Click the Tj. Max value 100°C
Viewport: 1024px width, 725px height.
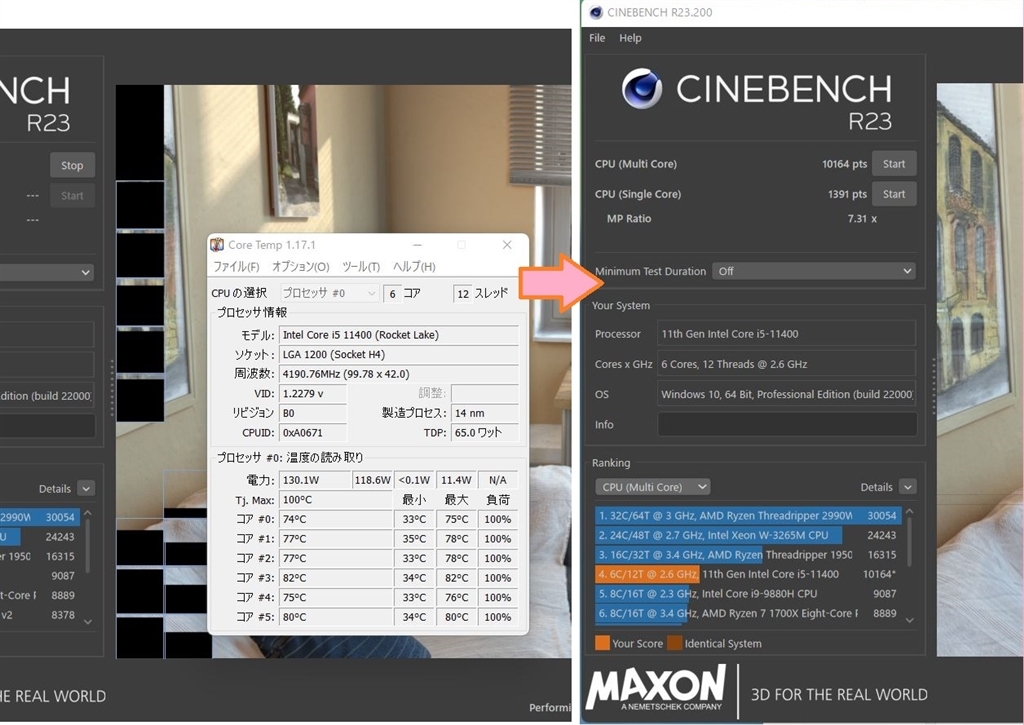click(336, 500)
